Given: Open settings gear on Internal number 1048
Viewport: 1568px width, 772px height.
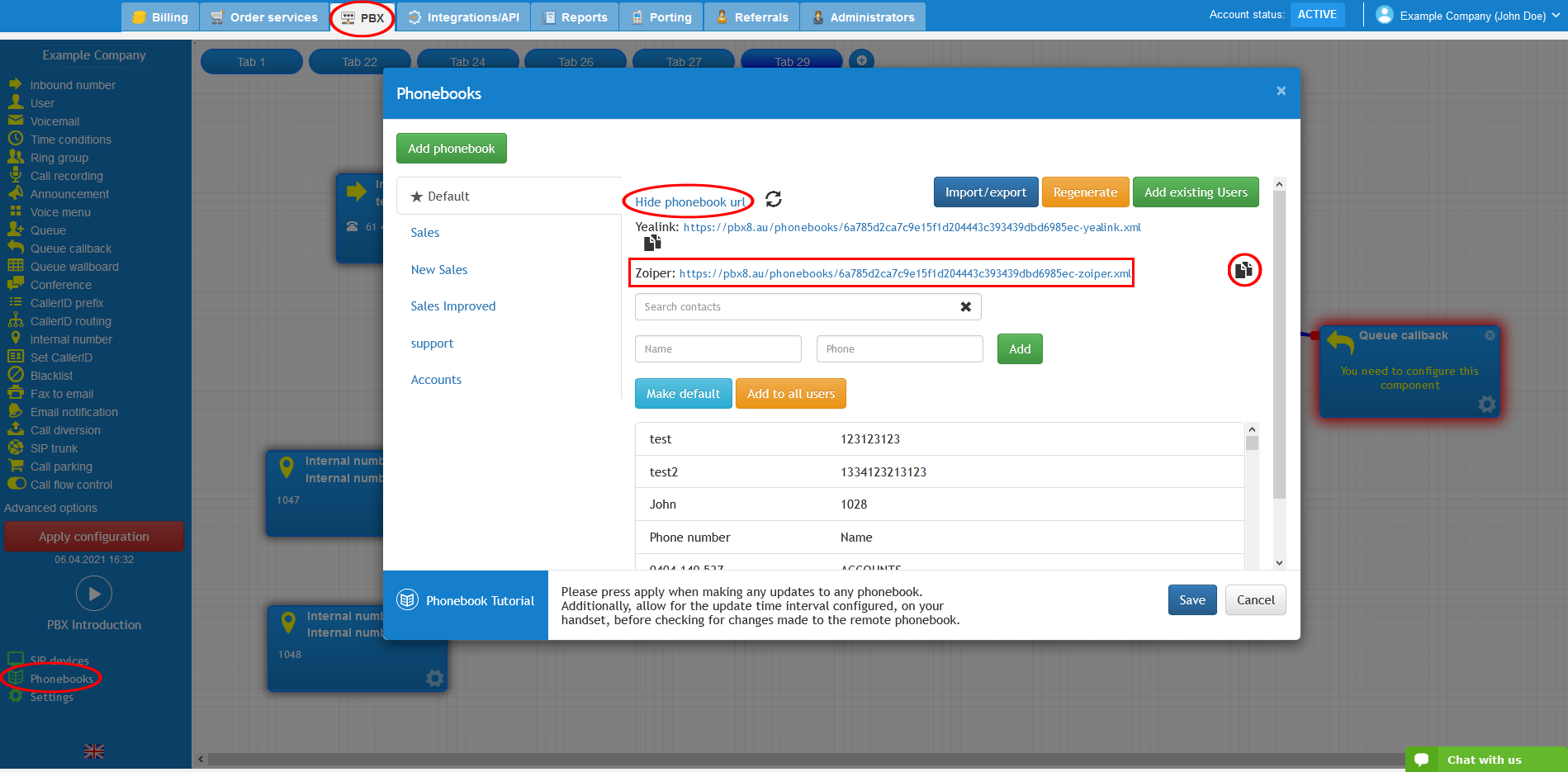Looking at the screenshot, I should coord(434,678).
